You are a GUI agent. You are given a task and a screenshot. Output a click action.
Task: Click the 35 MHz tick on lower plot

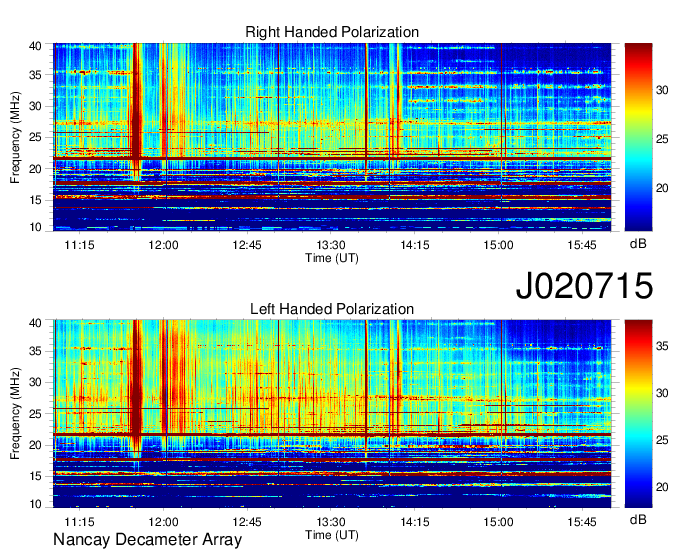coord(36,351)
